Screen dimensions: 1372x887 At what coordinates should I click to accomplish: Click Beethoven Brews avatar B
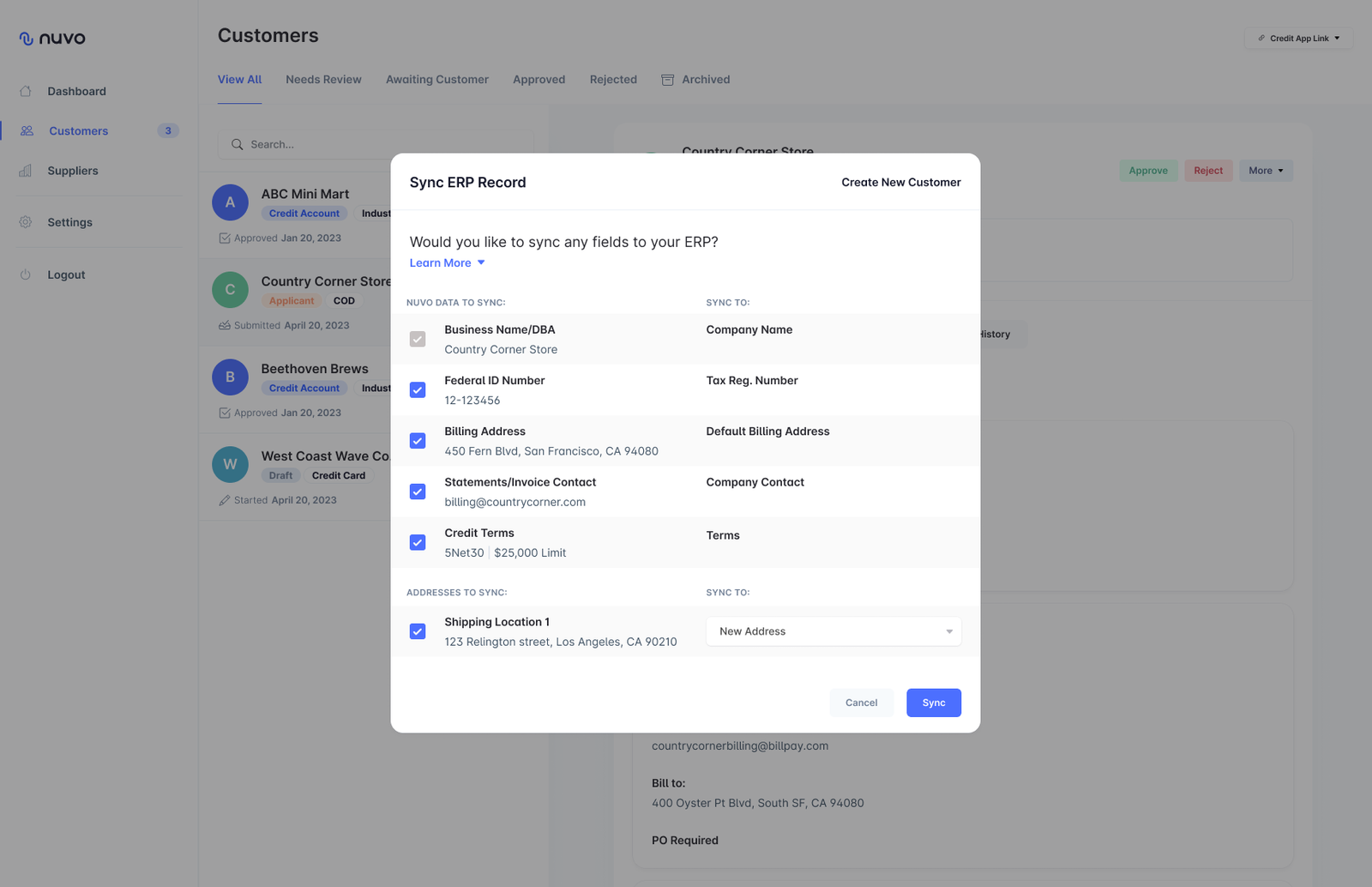(x=230, y=377)
